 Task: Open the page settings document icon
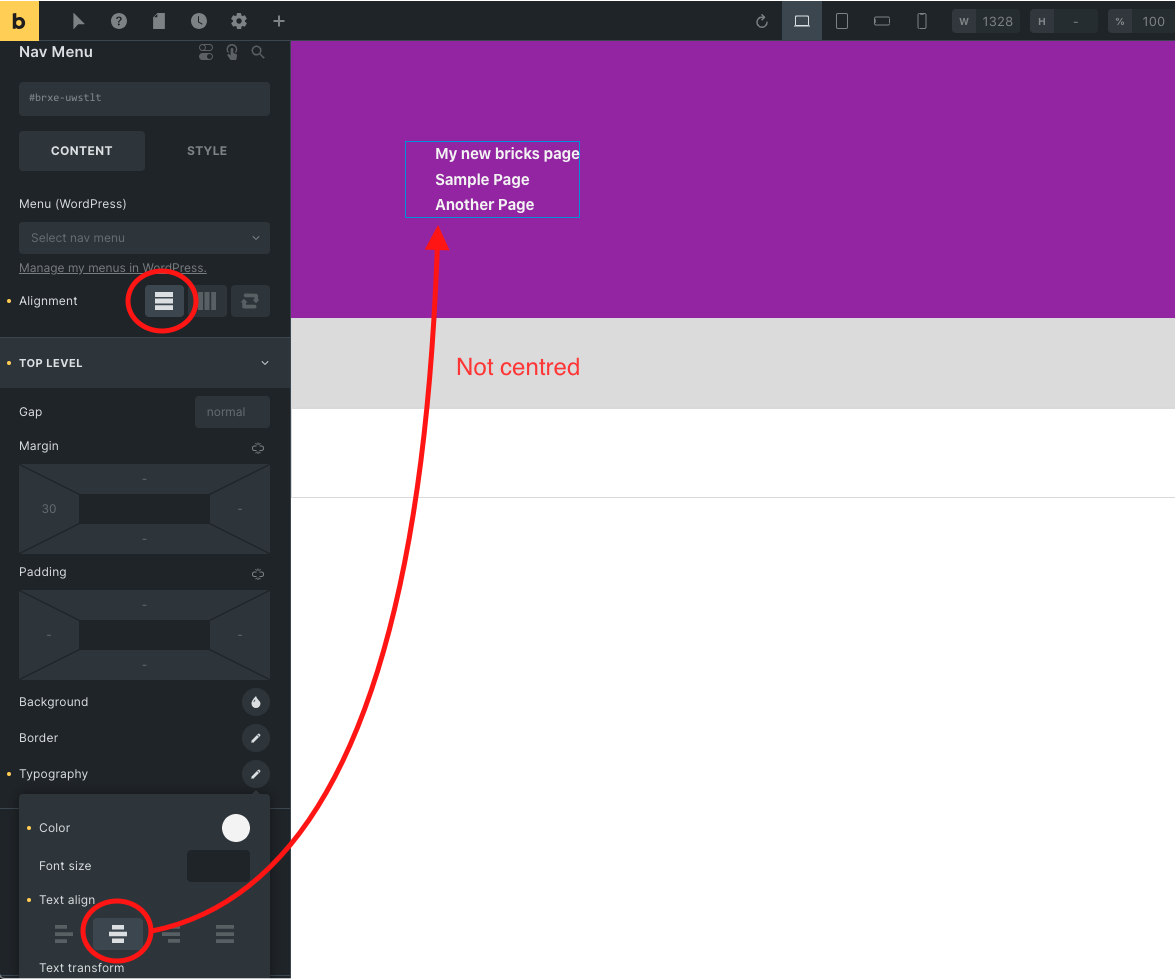tap(158, 20)
